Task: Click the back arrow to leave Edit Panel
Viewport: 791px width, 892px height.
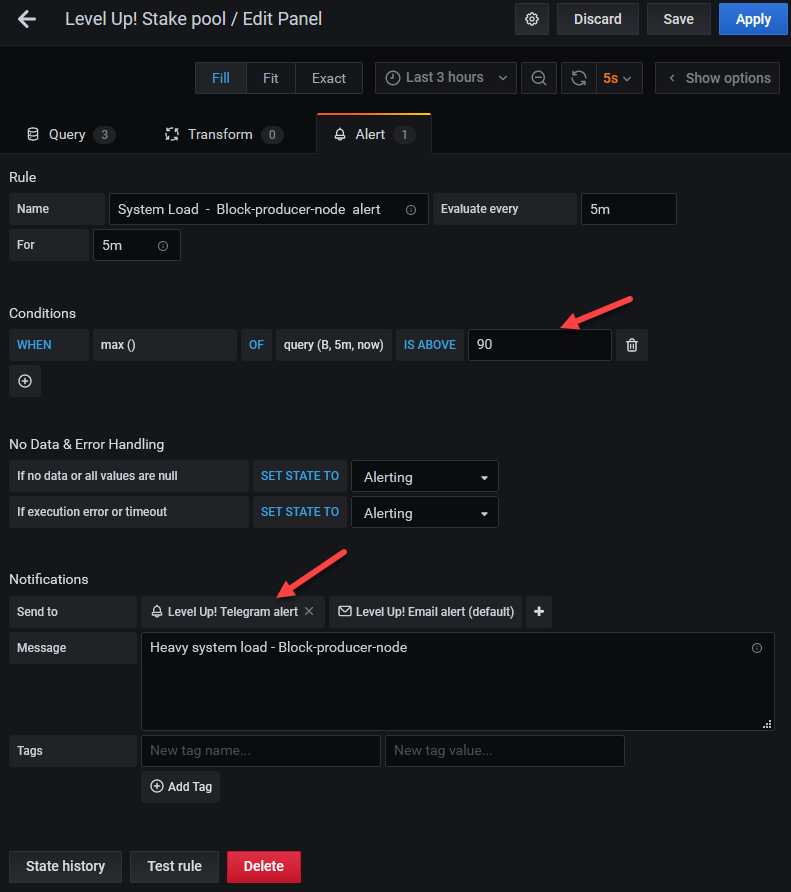Action: tap(27, 19)
